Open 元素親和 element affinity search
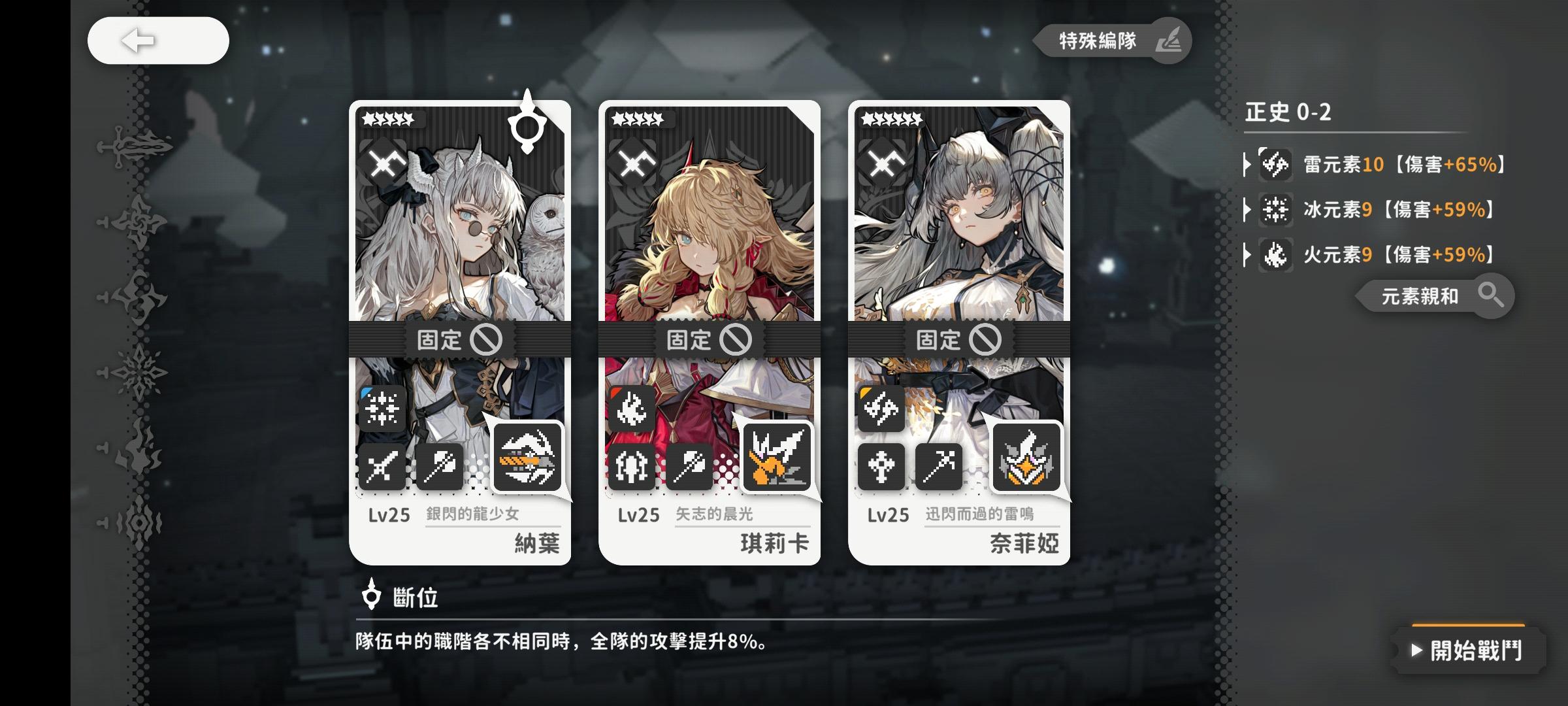 [x=1435, y=296]
